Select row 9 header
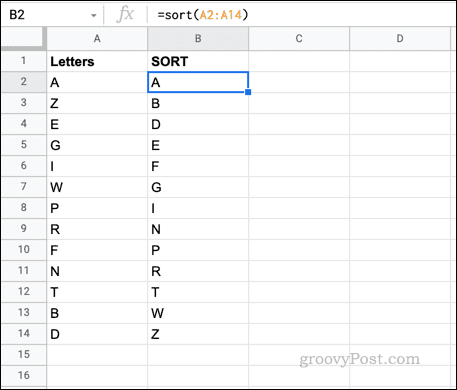 pyautogui.click(x=24, y=229)
